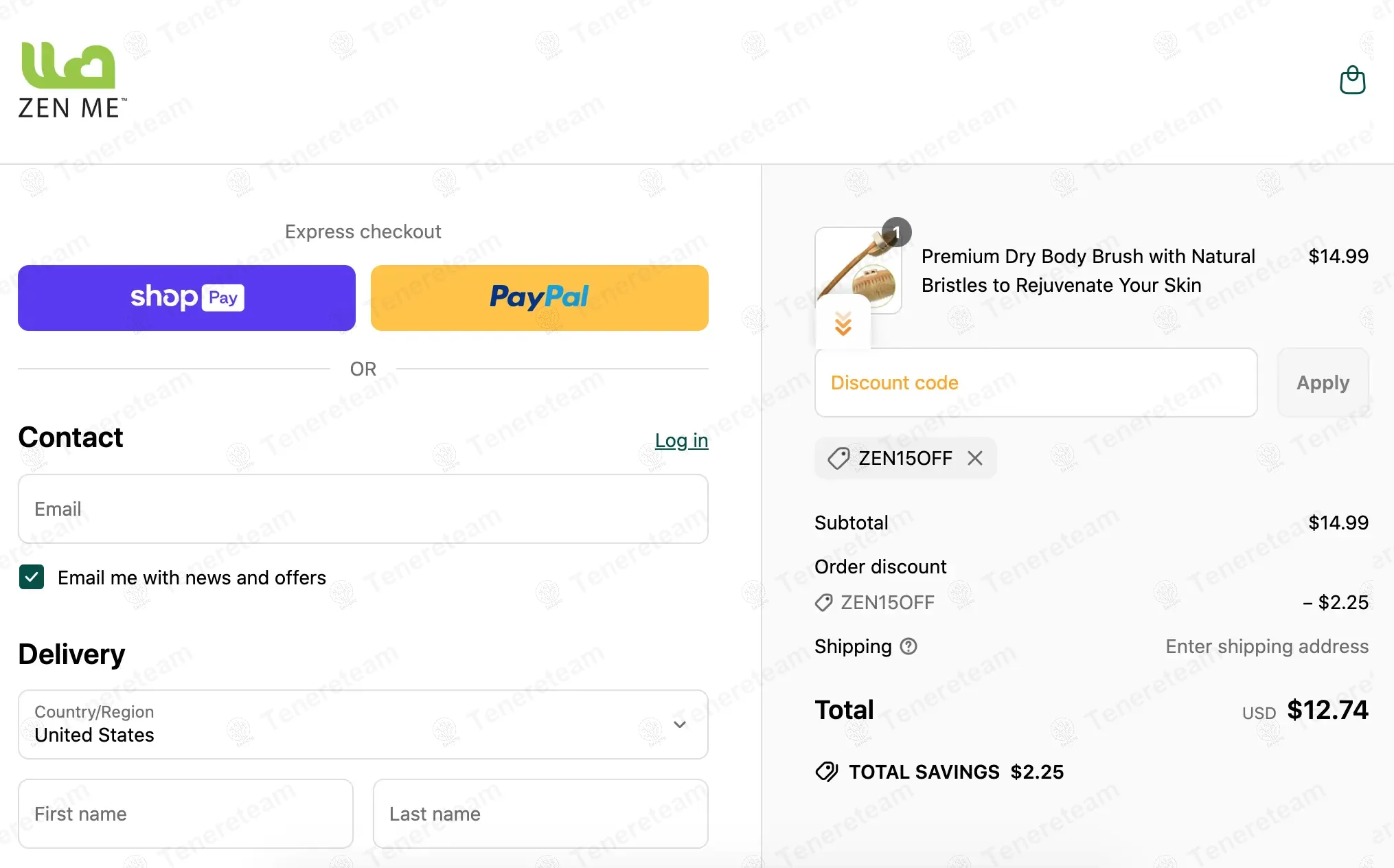Focus the Discount code field

1036,382
